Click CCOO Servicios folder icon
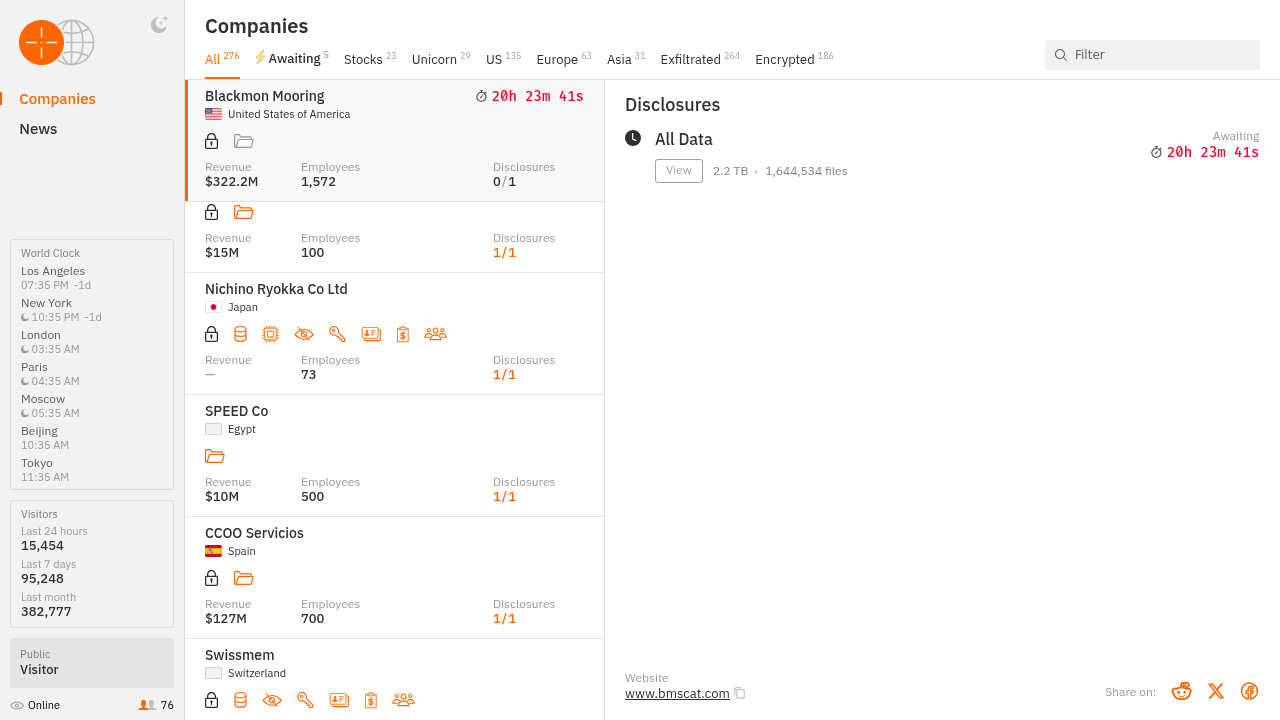The image size is (1280, 720). coord(243,578)
